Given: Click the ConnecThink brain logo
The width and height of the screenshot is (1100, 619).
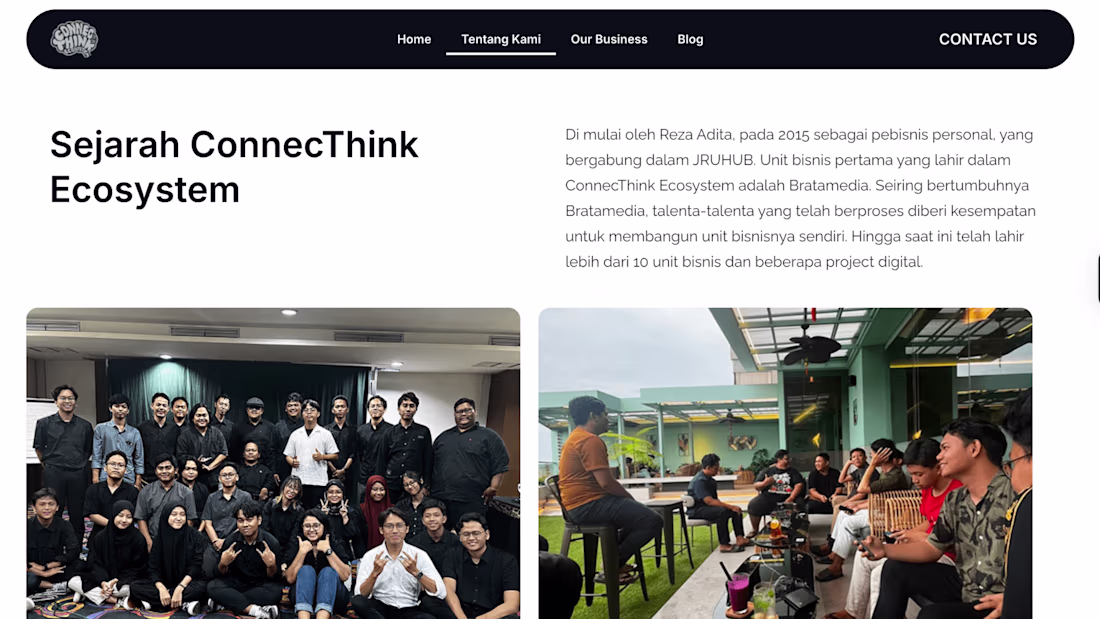Looking at the screenshot, I should tap(74, 39).
